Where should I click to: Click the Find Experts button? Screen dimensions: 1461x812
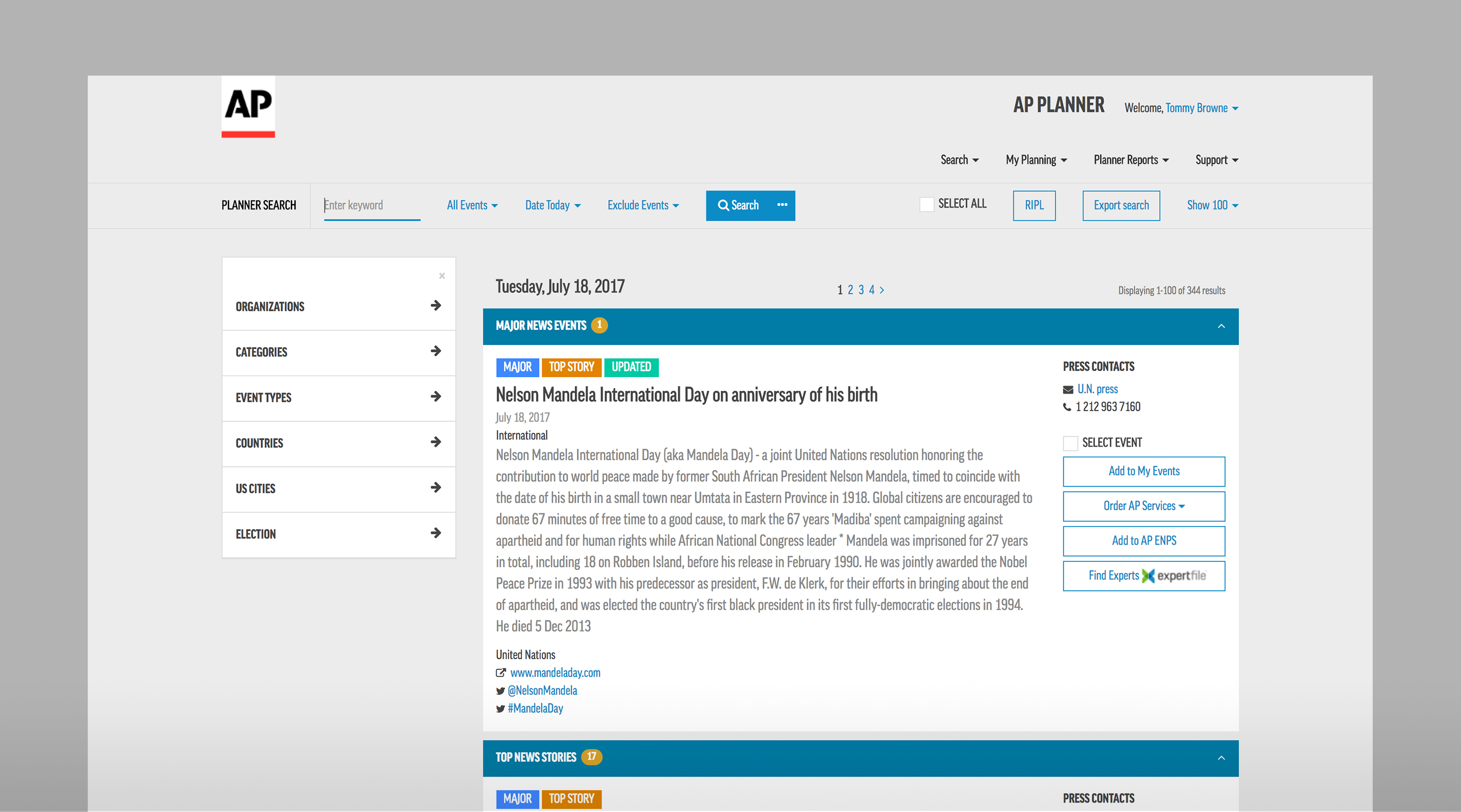(1144, 576)
